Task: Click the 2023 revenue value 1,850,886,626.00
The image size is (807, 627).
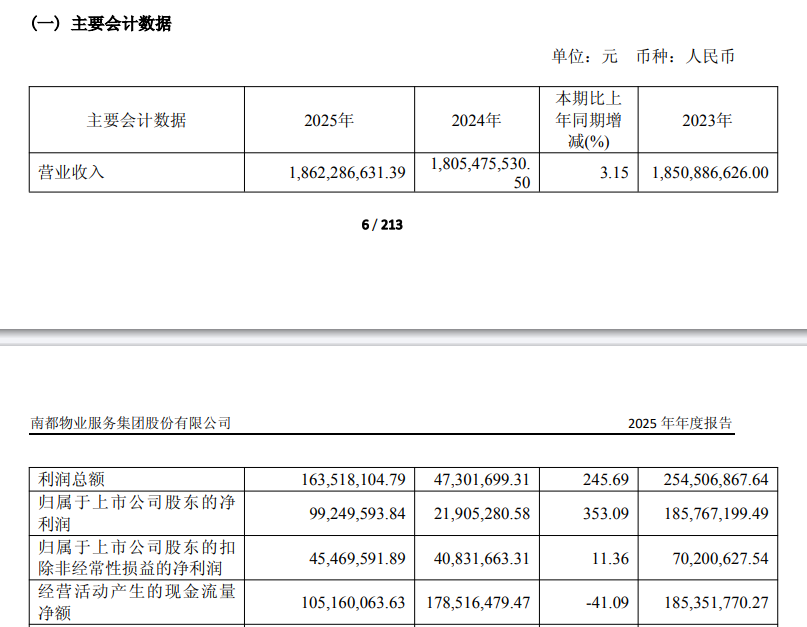Action: pyautogui.click(x=710, y=173)
